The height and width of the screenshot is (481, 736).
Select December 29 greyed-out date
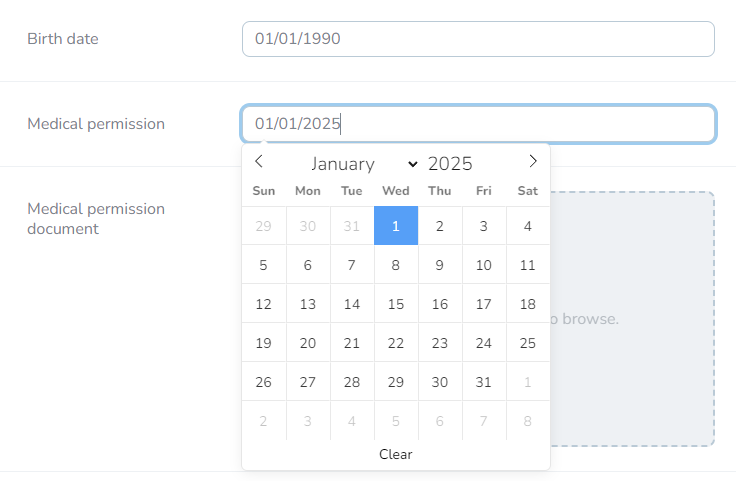264,226
